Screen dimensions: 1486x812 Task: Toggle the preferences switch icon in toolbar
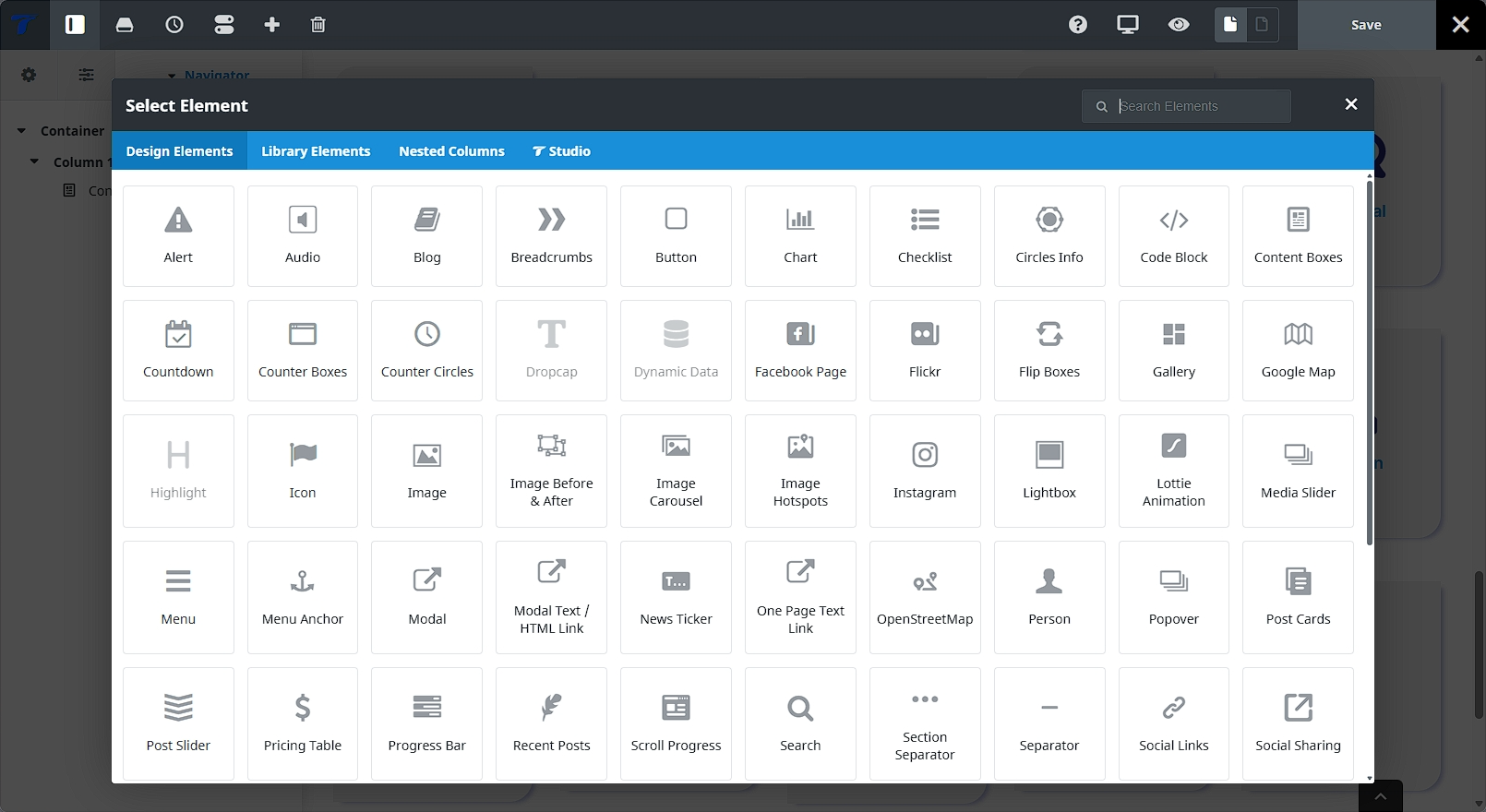coord(224,25)
